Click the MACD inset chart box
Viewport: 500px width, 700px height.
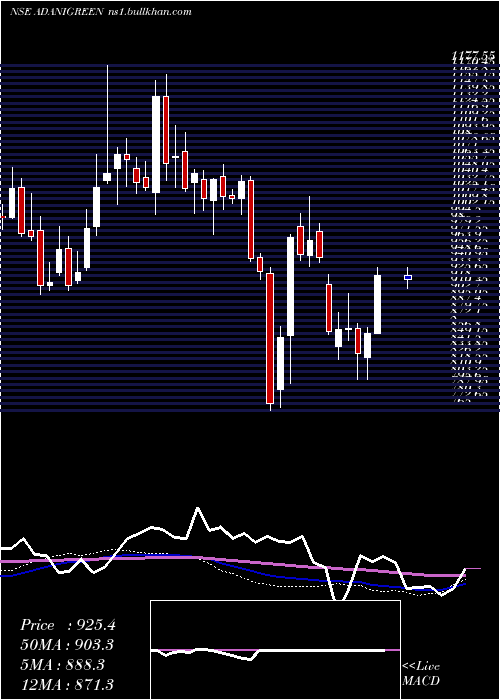pyautogui.click(x=275, y=650)
